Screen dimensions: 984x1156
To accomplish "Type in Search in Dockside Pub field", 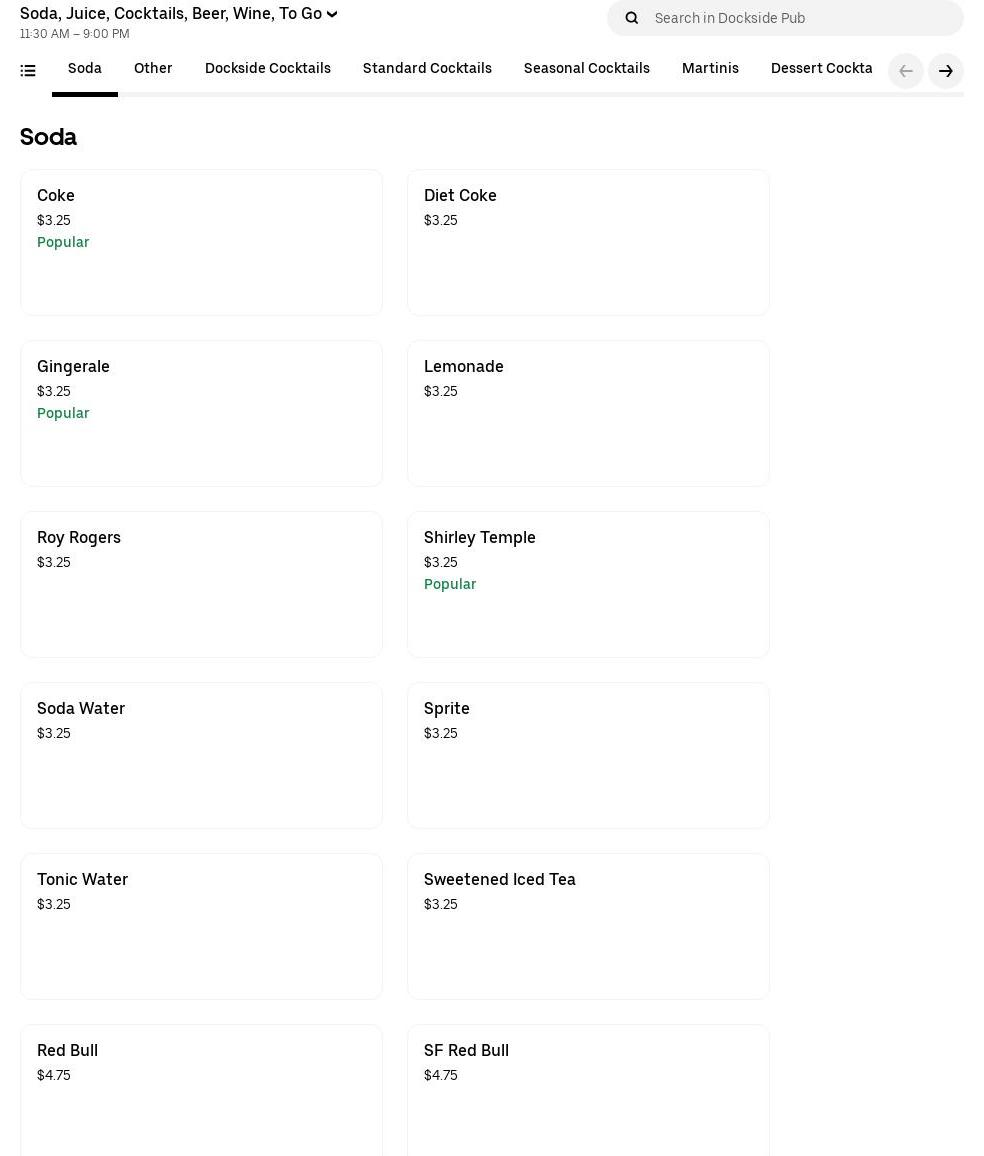I will click(x=800, y=18).
